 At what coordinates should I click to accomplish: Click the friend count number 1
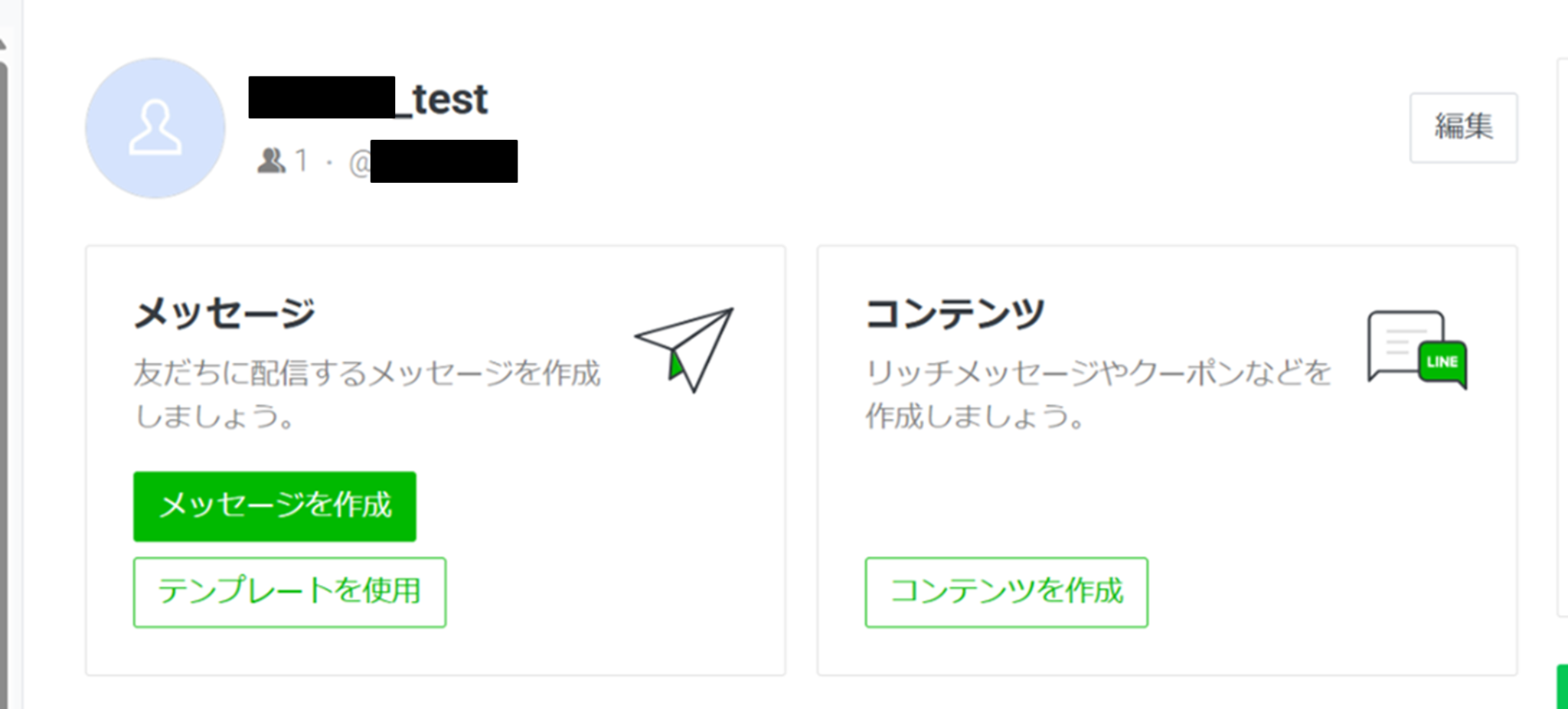[302, 161]
